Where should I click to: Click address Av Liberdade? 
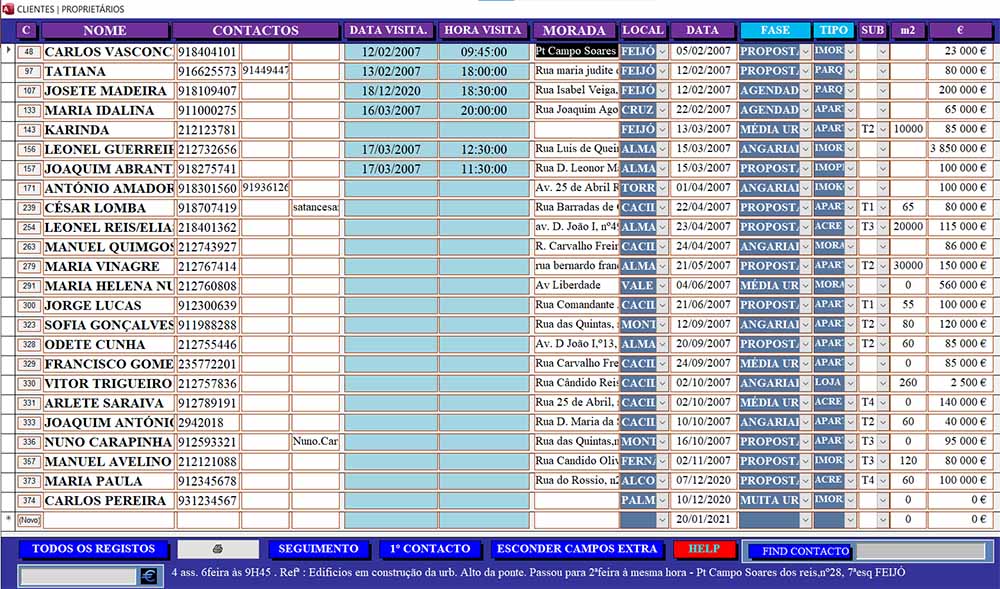tap(577, 285)
